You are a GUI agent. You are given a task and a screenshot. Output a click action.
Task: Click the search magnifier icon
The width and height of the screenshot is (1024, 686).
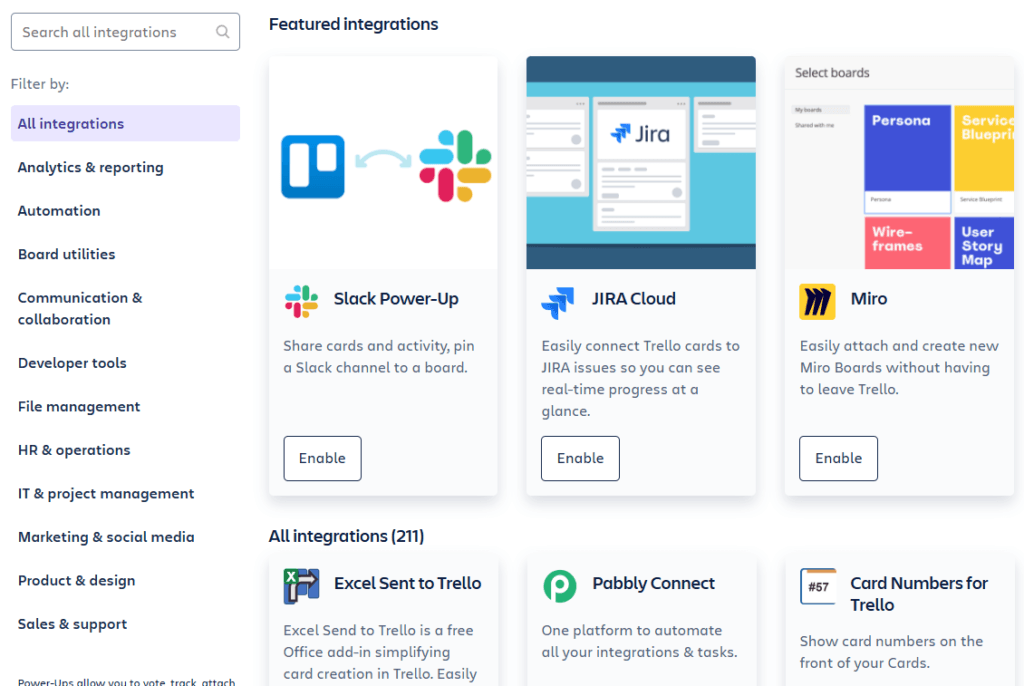coord(223,32)
